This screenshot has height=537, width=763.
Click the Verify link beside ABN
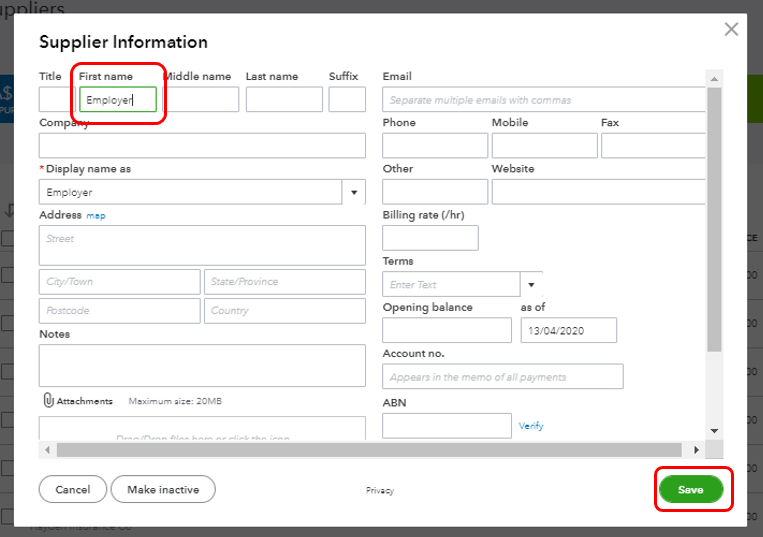tap(531, 426)
